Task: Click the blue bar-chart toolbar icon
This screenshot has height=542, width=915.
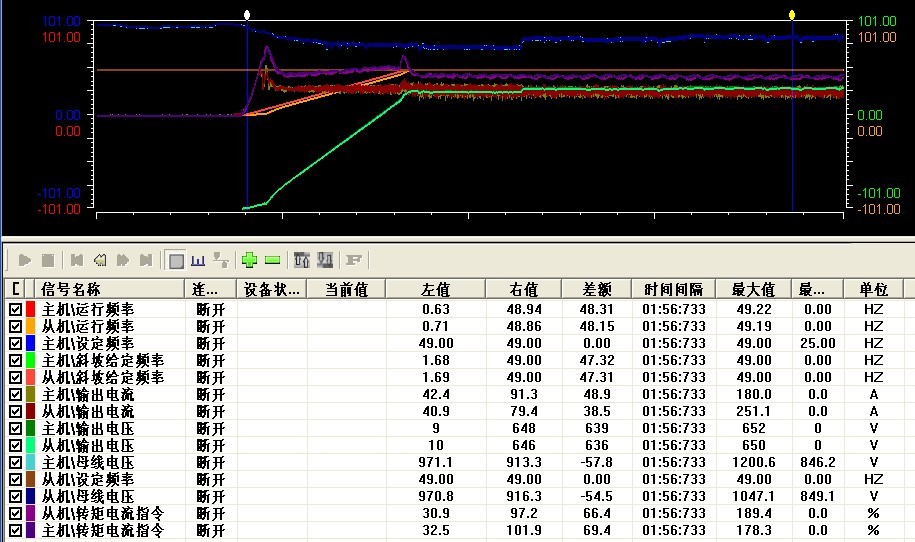Action: coord(198,260)
